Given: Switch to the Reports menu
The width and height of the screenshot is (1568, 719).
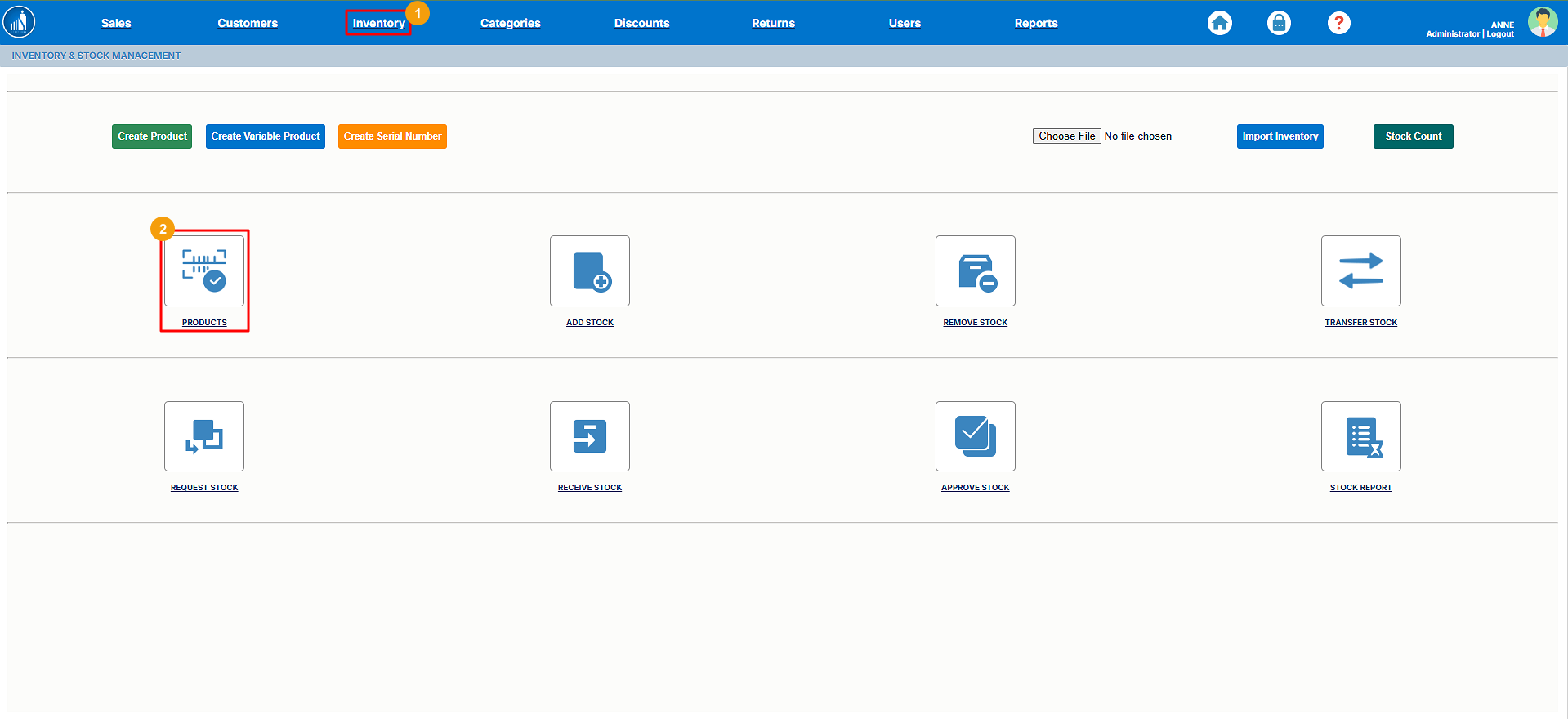Looking at the screenshot, I should [1035, 23].
